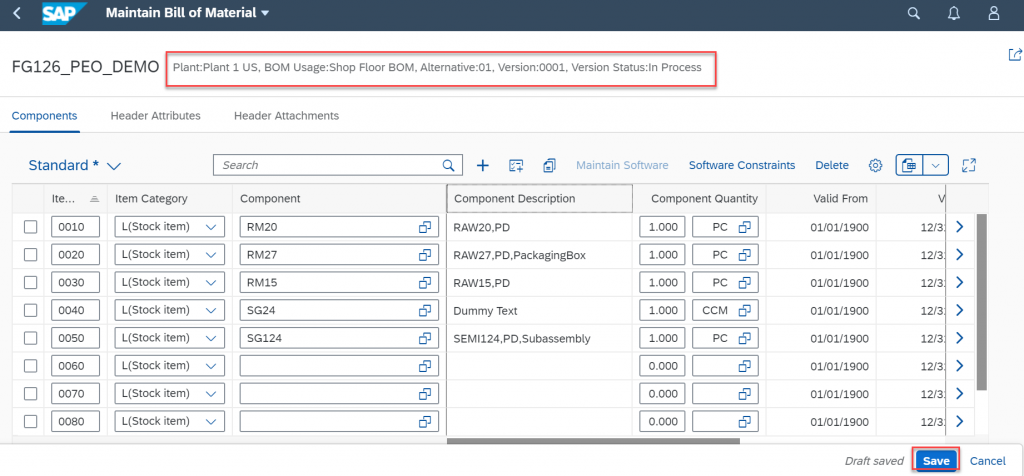The image size is (1024, 476).
Task: Click the copy components icon
Action: click(x=549, y=165)
